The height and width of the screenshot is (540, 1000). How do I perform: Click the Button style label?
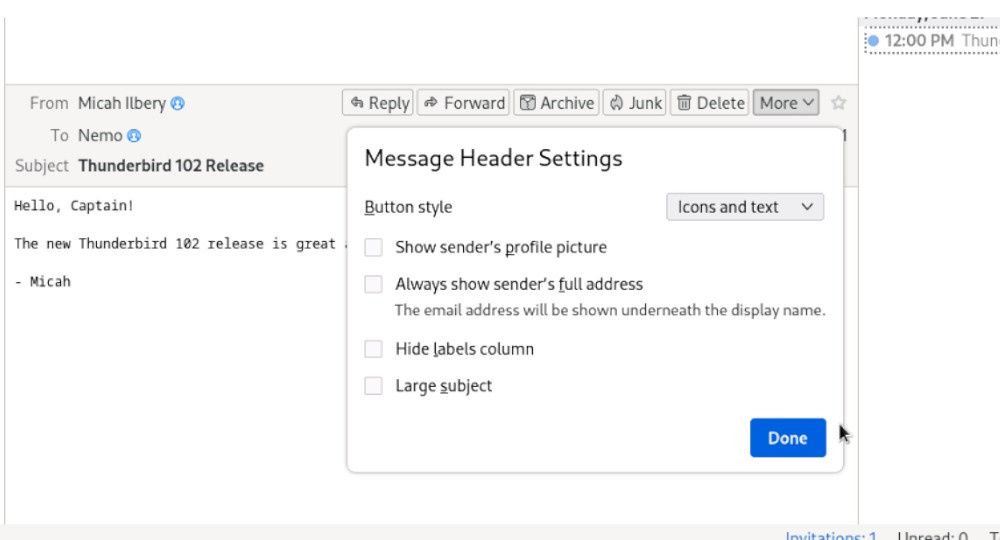408,207
